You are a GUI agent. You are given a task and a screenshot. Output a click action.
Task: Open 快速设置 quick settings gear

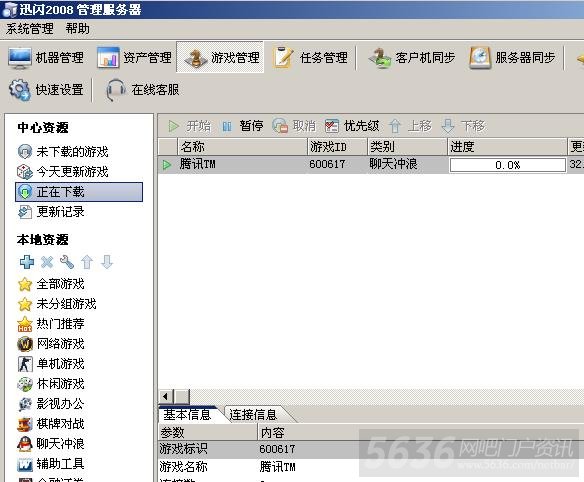(x=20, y=90)
